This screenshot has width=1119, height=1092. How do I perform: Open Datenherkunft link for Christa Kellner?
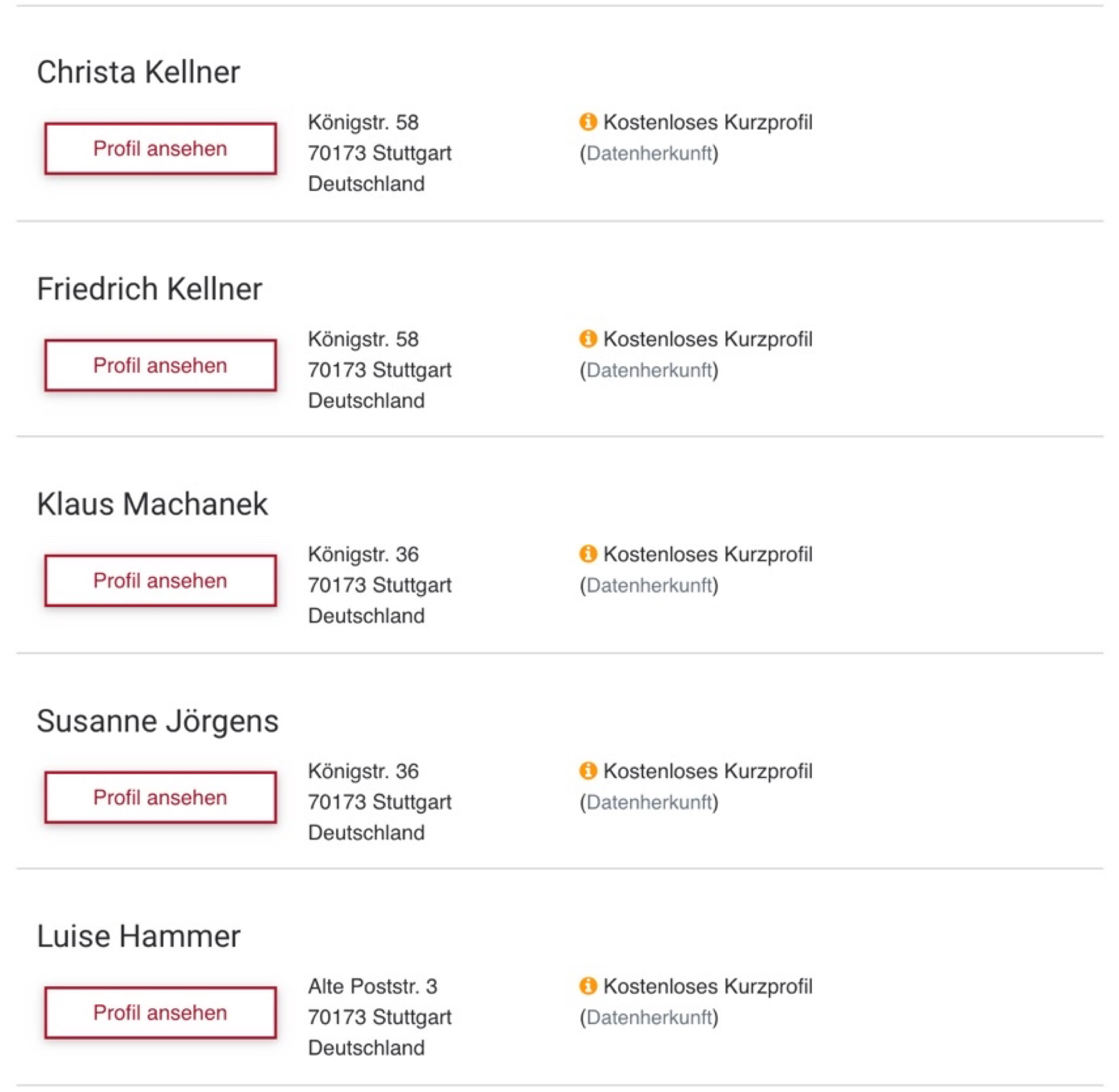click(x=649, y=153)
